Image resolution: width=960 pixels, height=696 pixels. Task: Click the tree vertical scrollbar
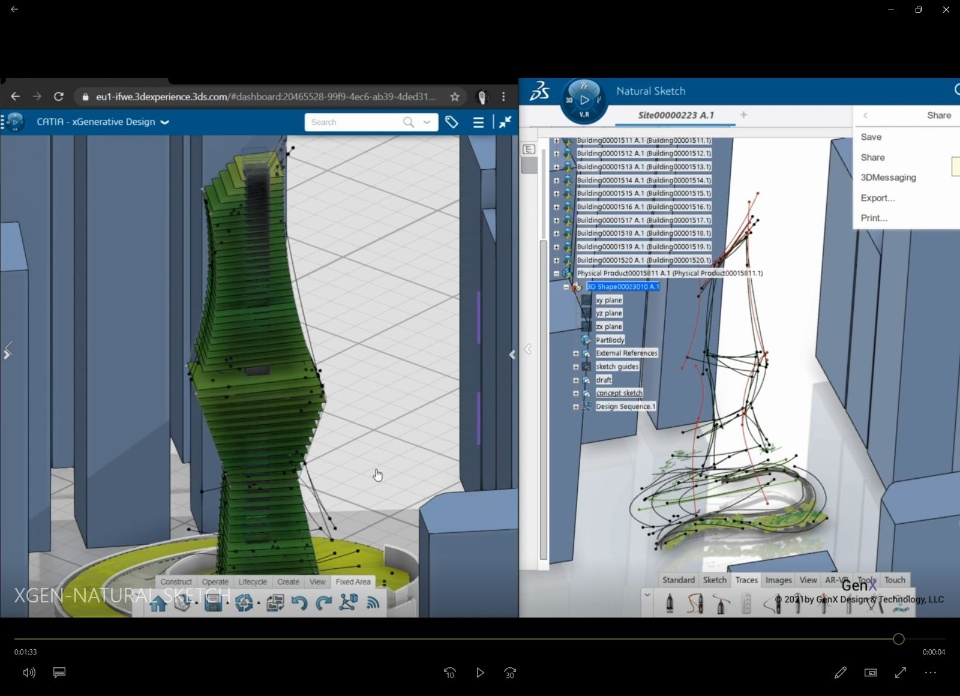pos(543,401)
